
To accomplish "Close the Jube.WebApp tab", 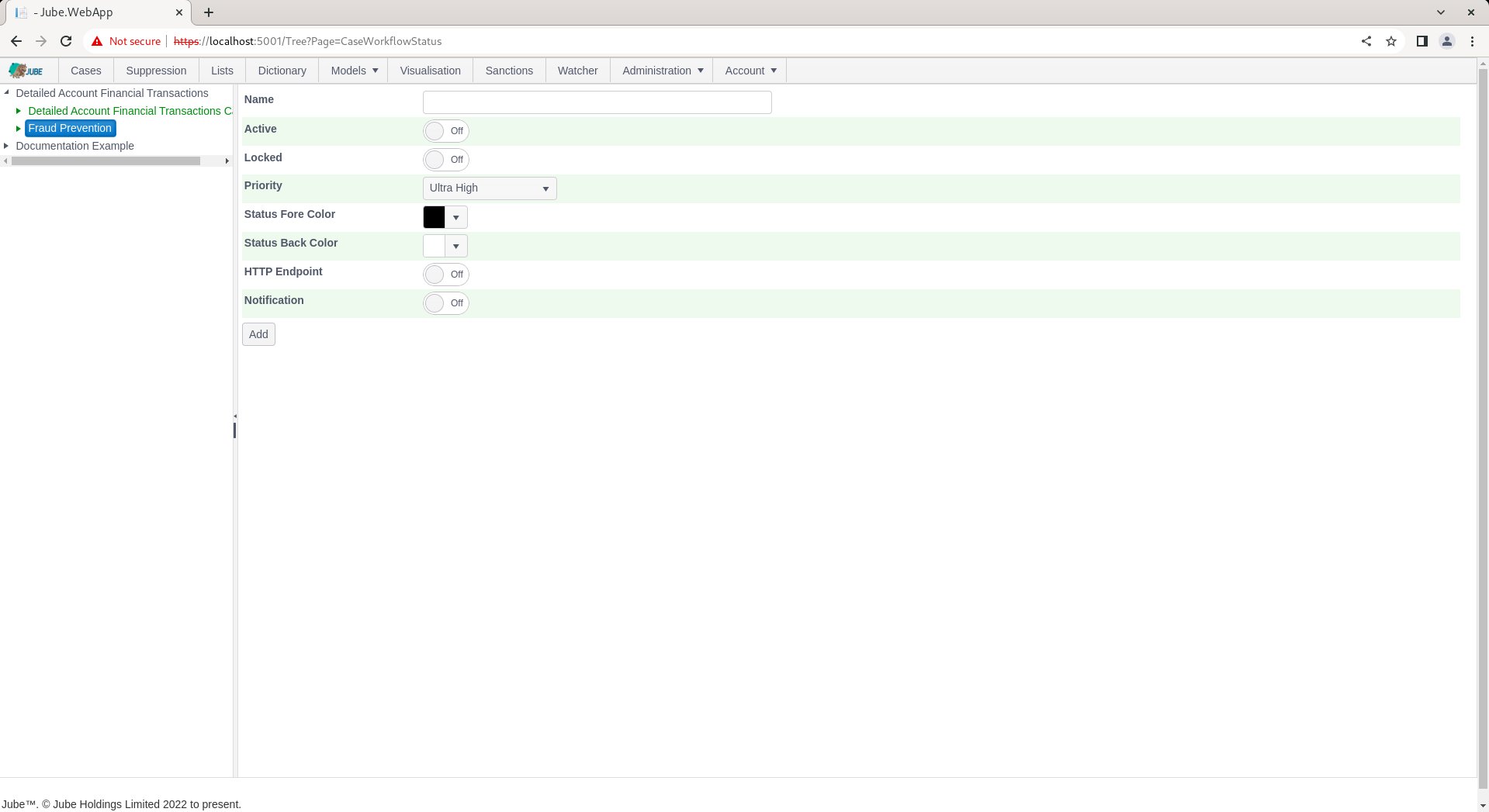I will coord(179,12).
